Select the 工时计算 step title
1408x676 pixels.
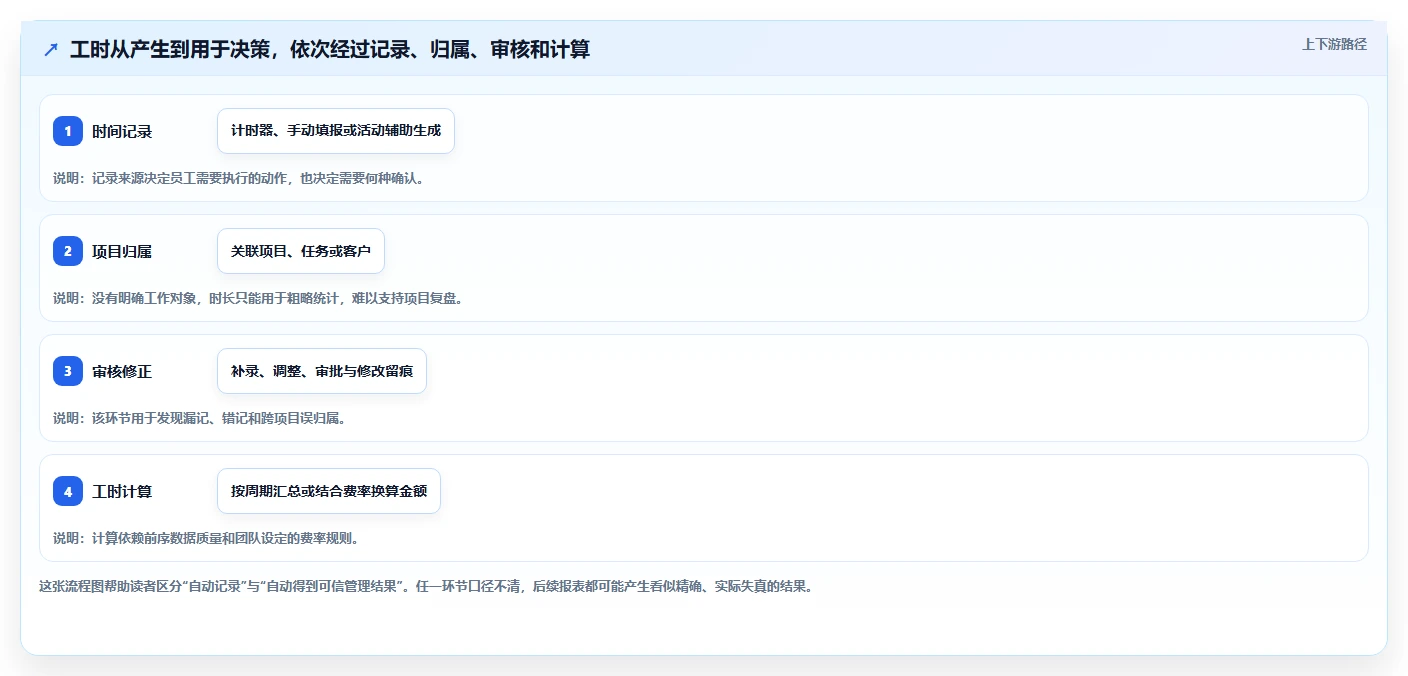[x=122, y=491]
